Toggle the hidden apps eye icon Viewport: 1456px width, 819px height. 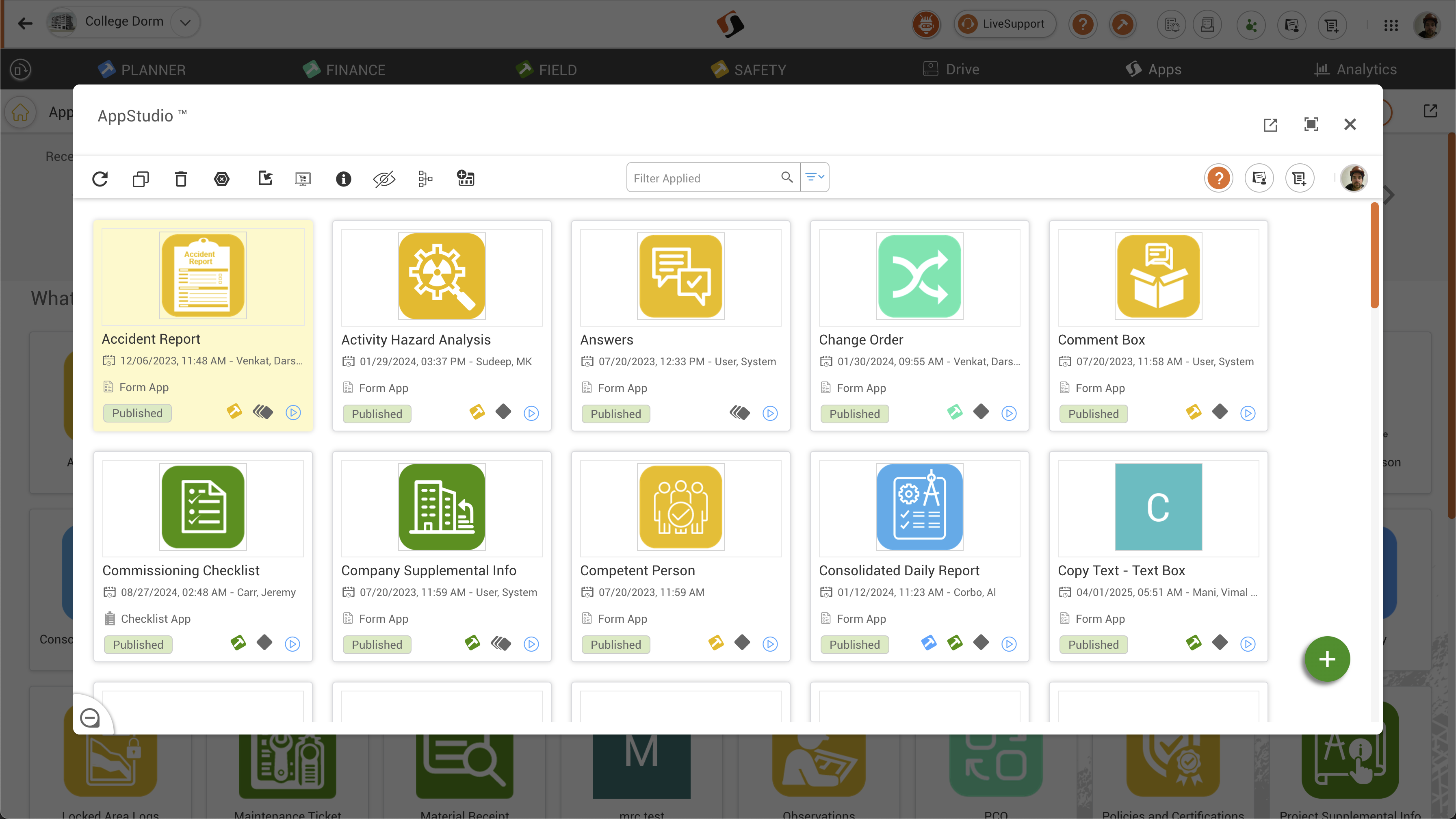point(384,179)
